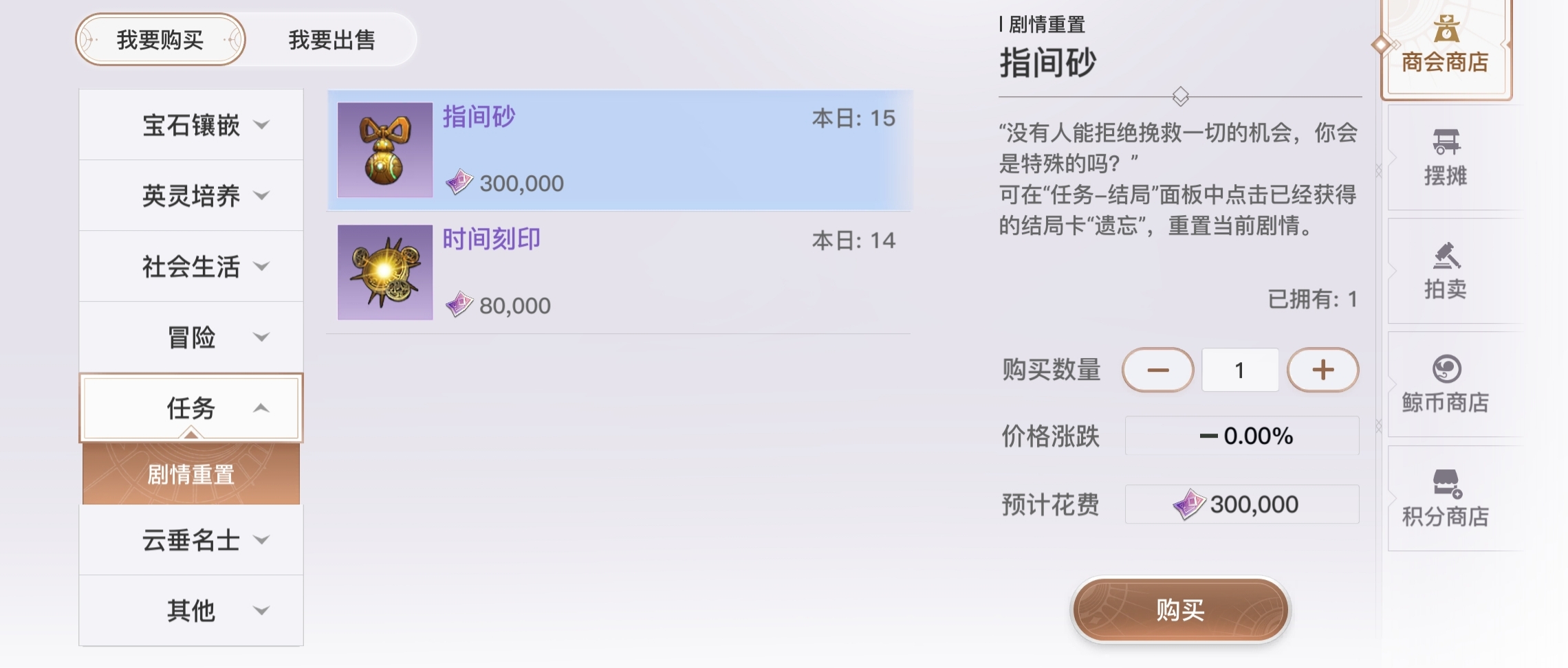The width and height of the screenshot is (1568, 668).
Task: Click the 时间刻印 item thumbnail icon
Action: pos(385,272)
